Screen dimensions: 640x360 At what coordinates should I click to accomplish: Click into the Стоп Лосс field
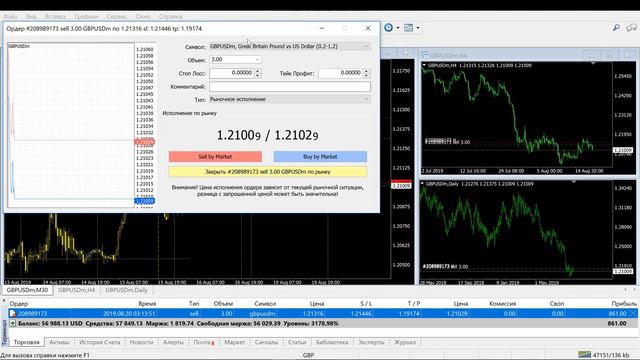231,73
